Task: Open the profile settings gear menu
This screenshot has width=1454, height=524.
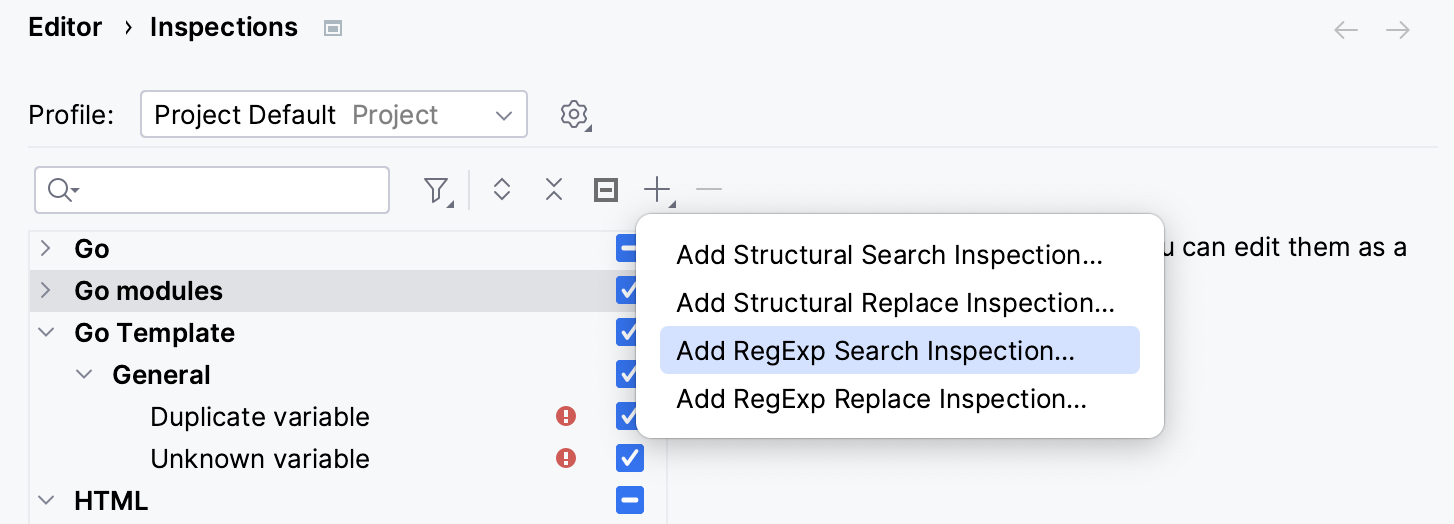Action: tap(574, 115)
